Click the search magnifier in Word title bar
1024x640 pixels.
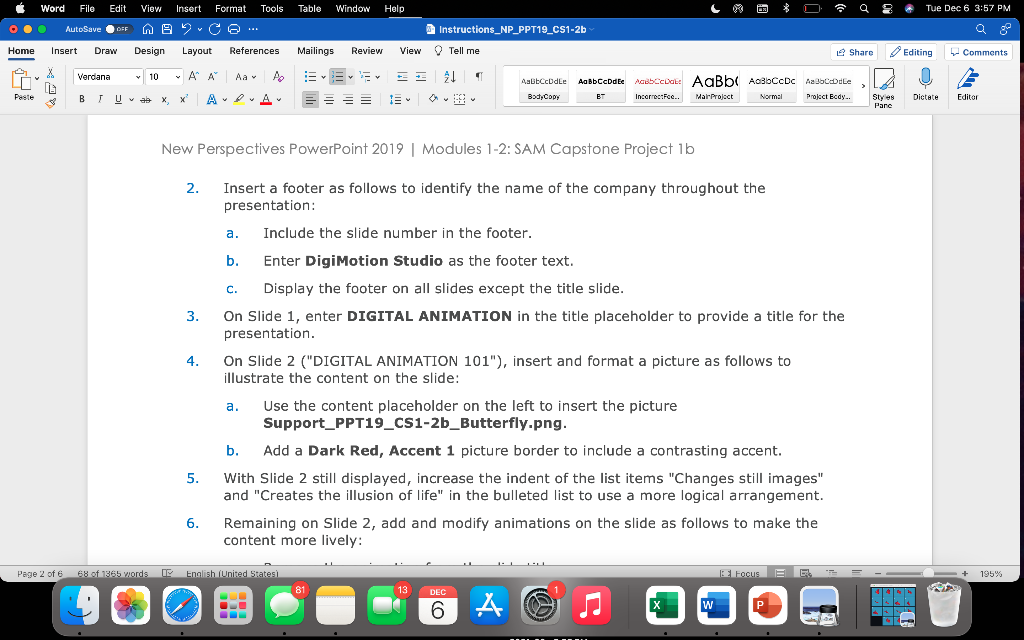click(981, 29)
